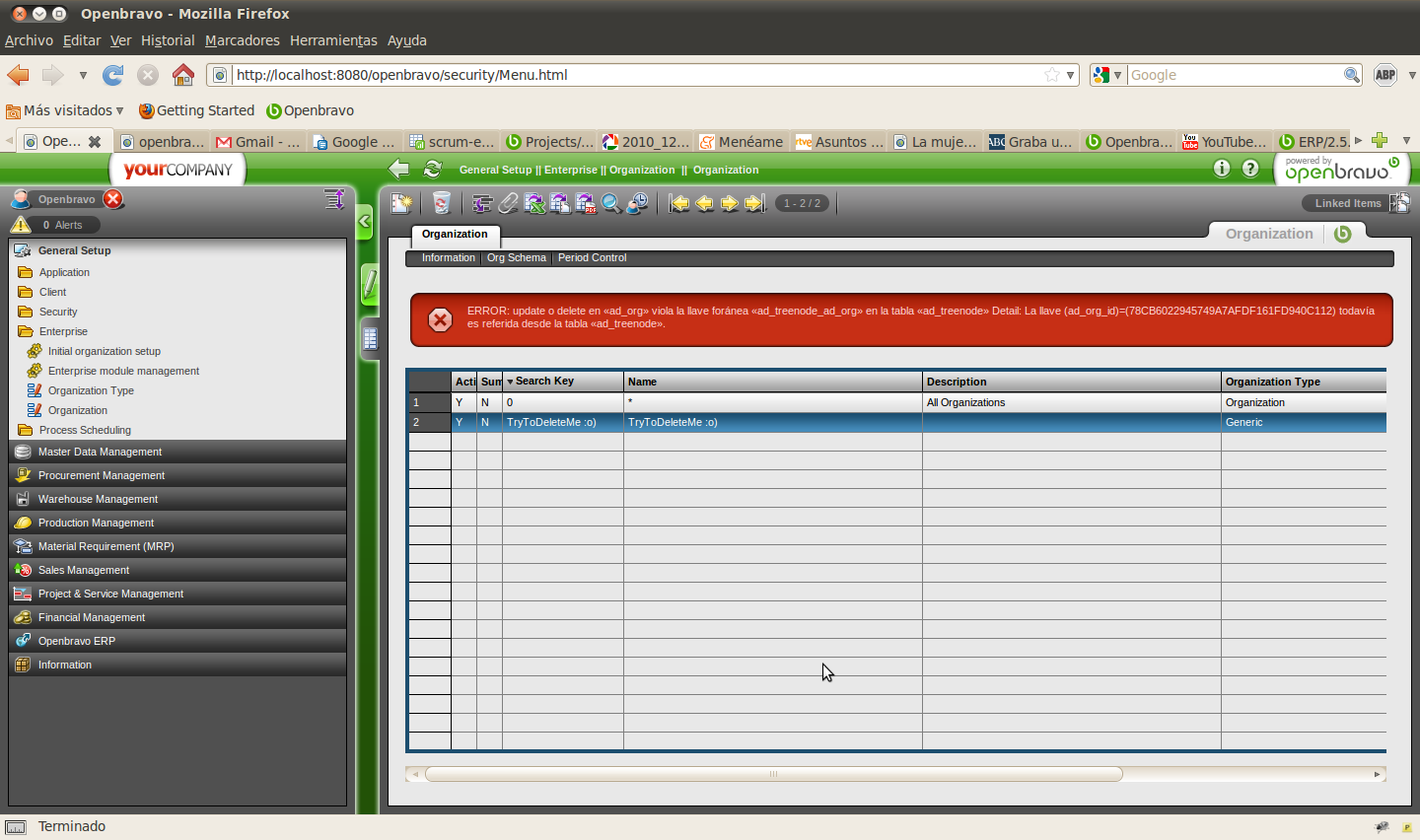Export grid to Excel icon

click(x=533, y=203)
